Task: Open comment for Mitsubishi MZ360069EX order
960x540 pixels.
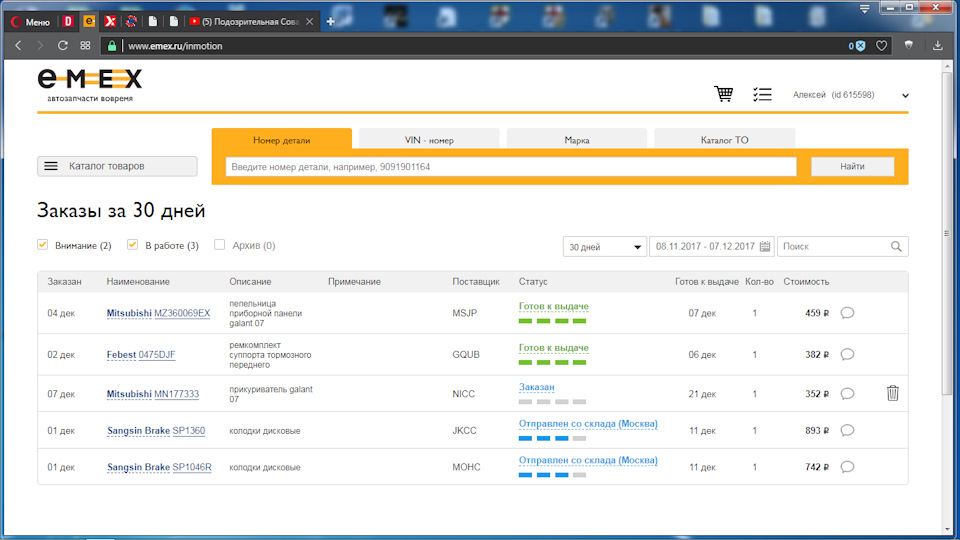Action: tap(847, 313)
